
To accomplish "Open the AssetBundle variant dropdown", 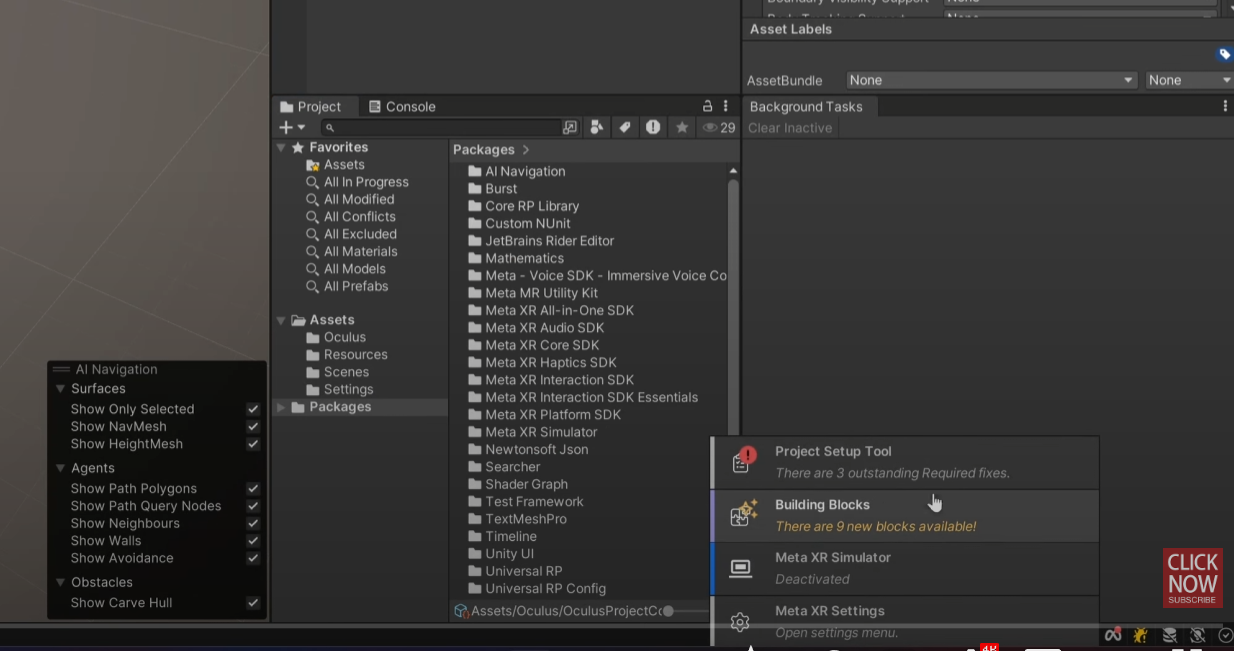I will [1189, 80].
